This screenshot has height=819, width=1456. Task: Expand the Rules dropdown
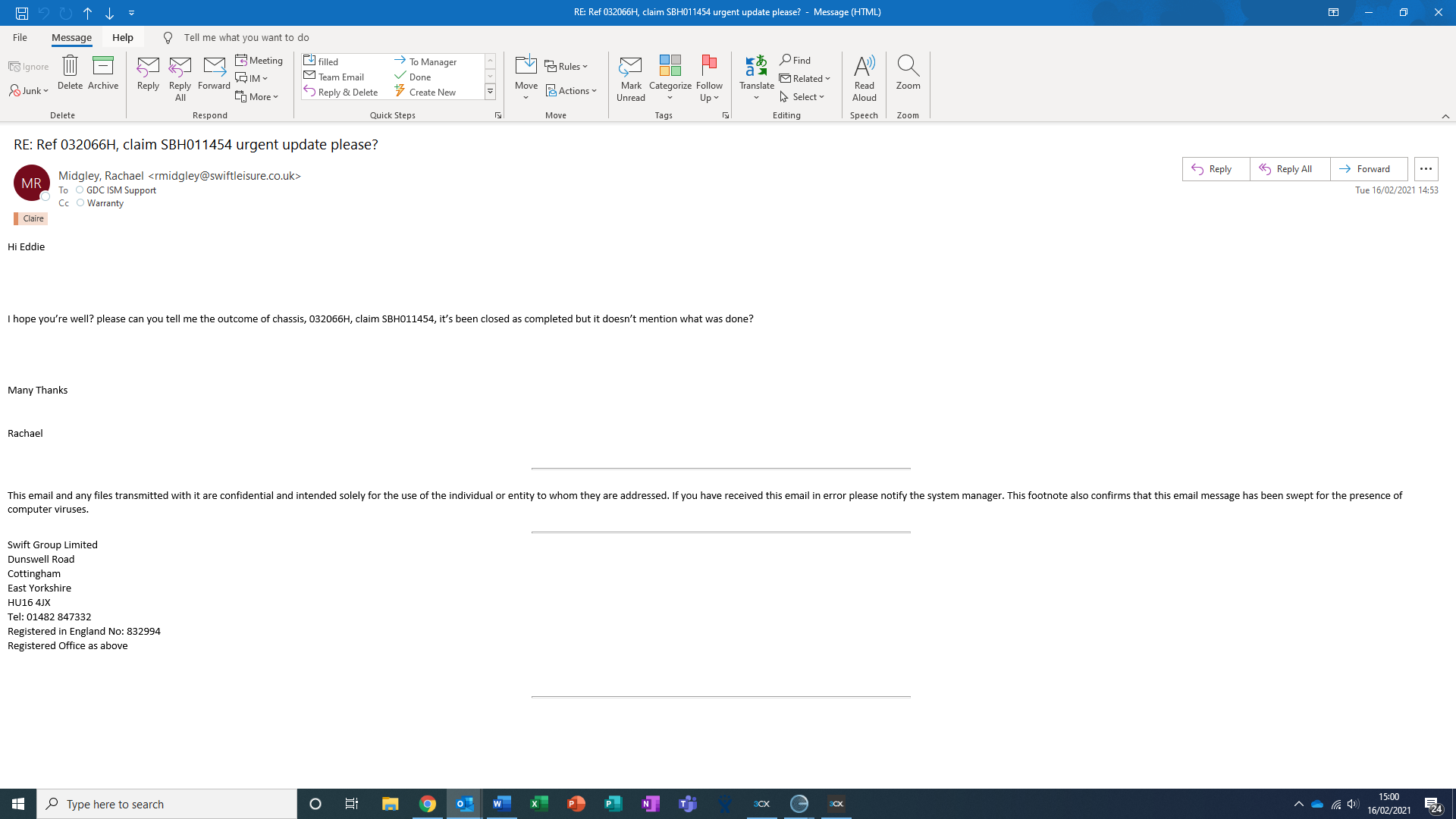coord(566,67)
